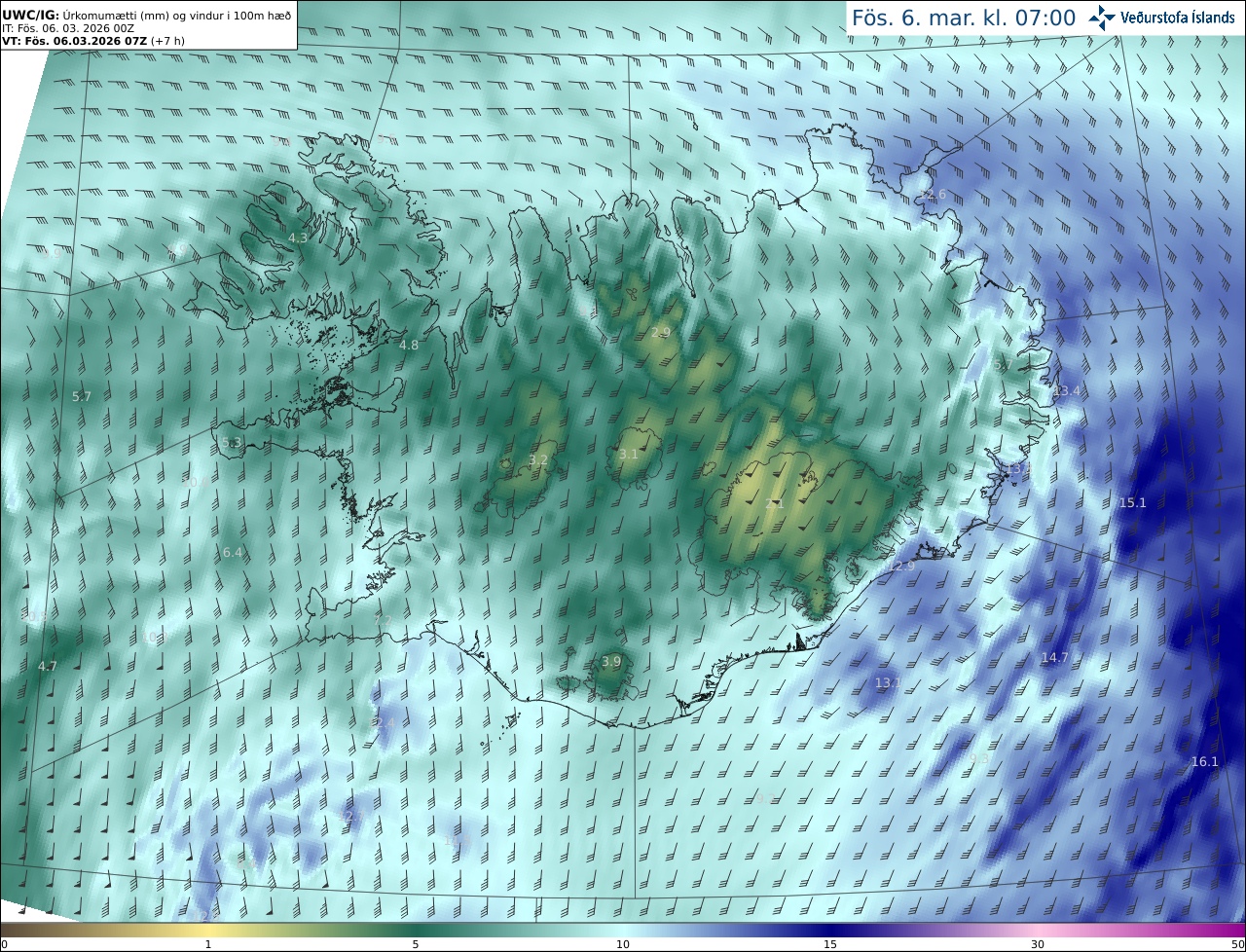Click the "Veðurstofa Íslands" name text
Screen dimensions: 1246x952
(x=1178, y=18)
